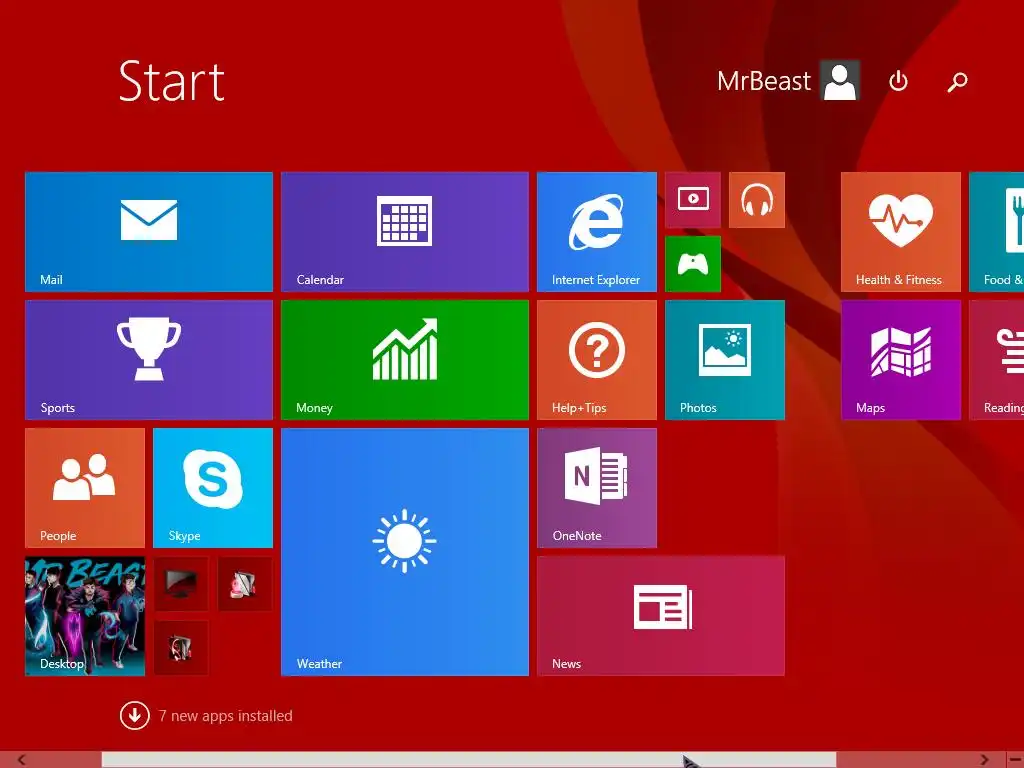Open the People tile
Screen dimensions: 1024x768
(85, 488)
